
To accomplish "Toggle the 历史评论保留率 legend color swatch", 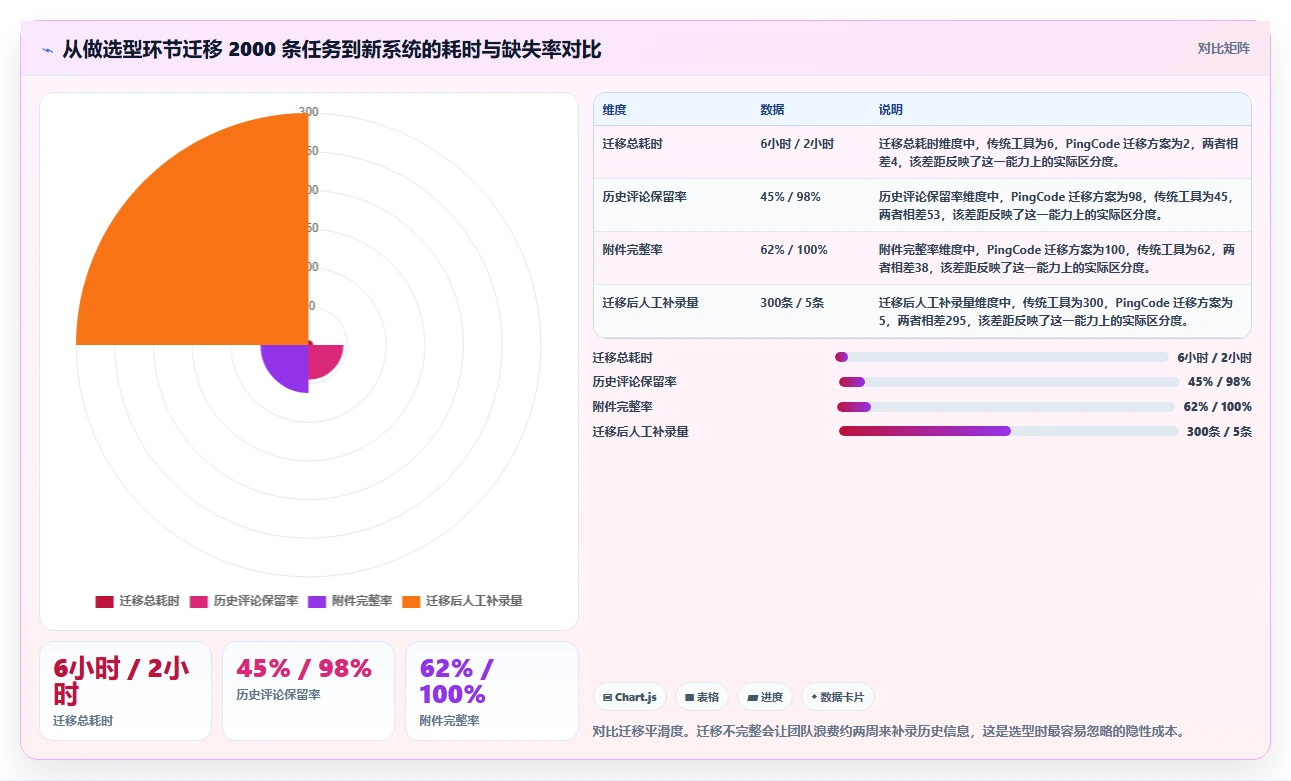I will coord(198,601).
